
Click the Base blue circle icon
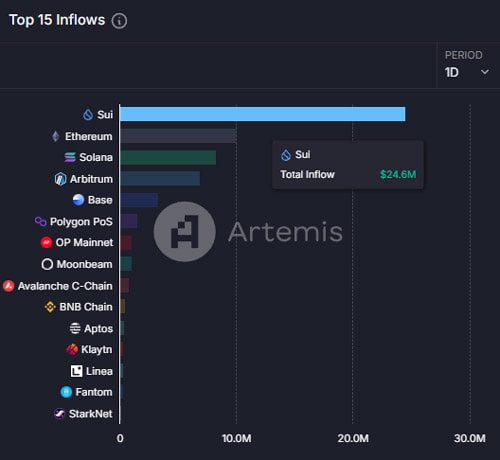tap(78, 200)
